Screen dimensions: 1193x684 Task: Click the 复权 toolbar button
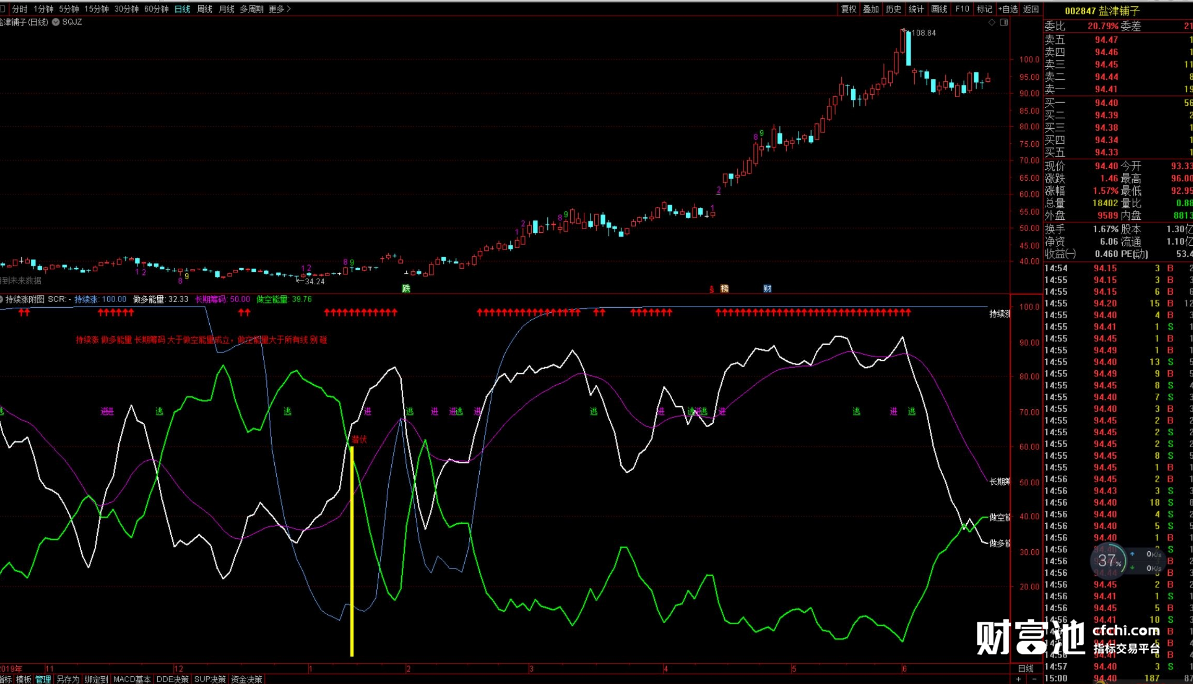848,9
